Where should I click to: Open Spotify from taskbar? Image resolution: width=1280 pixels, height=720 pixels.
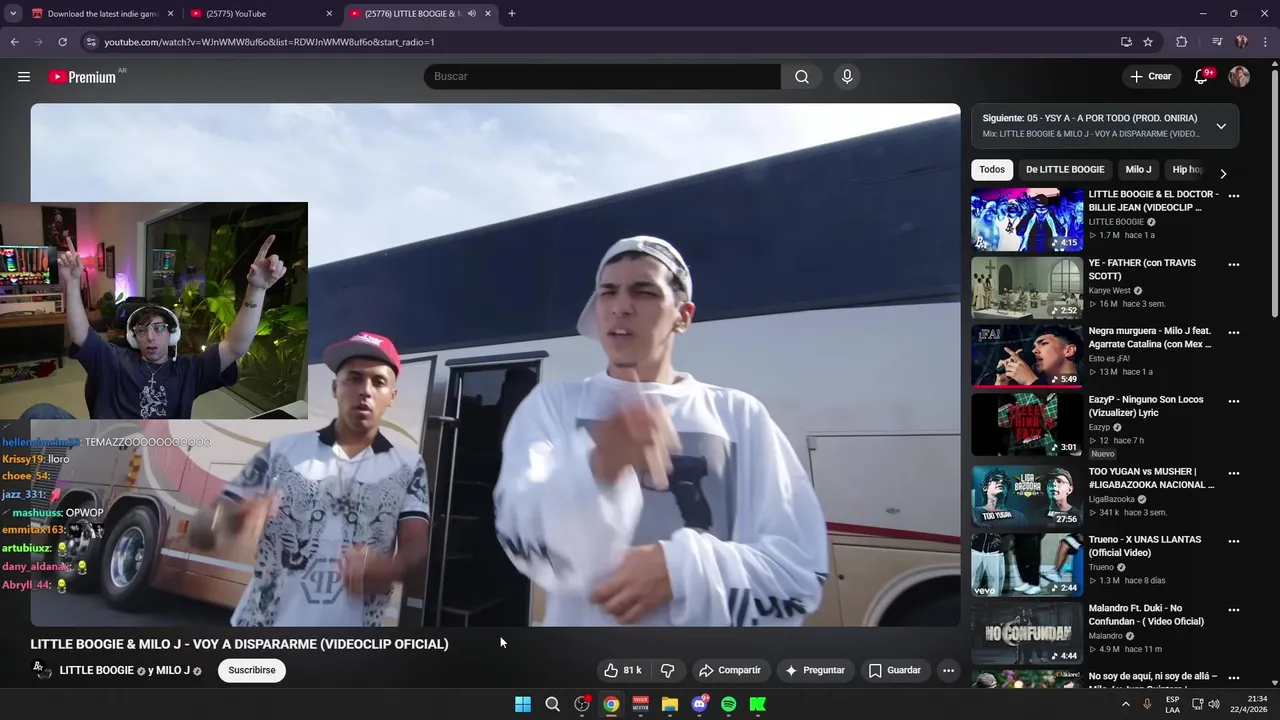729,704
